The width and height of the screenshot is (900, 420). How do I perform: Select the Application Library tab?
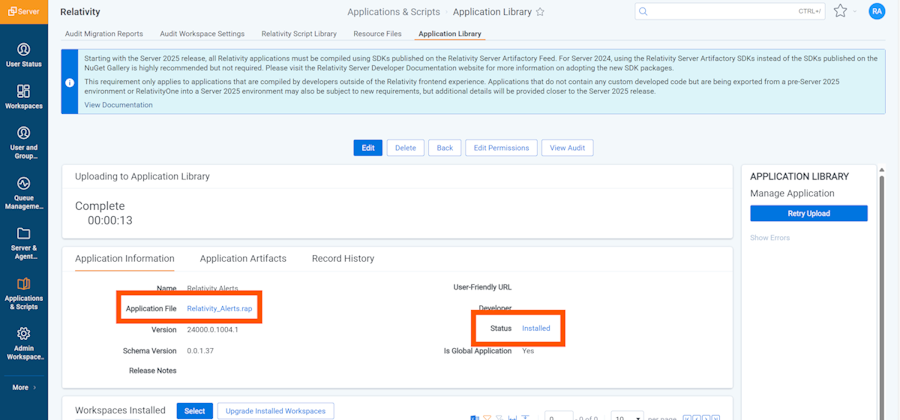click(450, 34)
